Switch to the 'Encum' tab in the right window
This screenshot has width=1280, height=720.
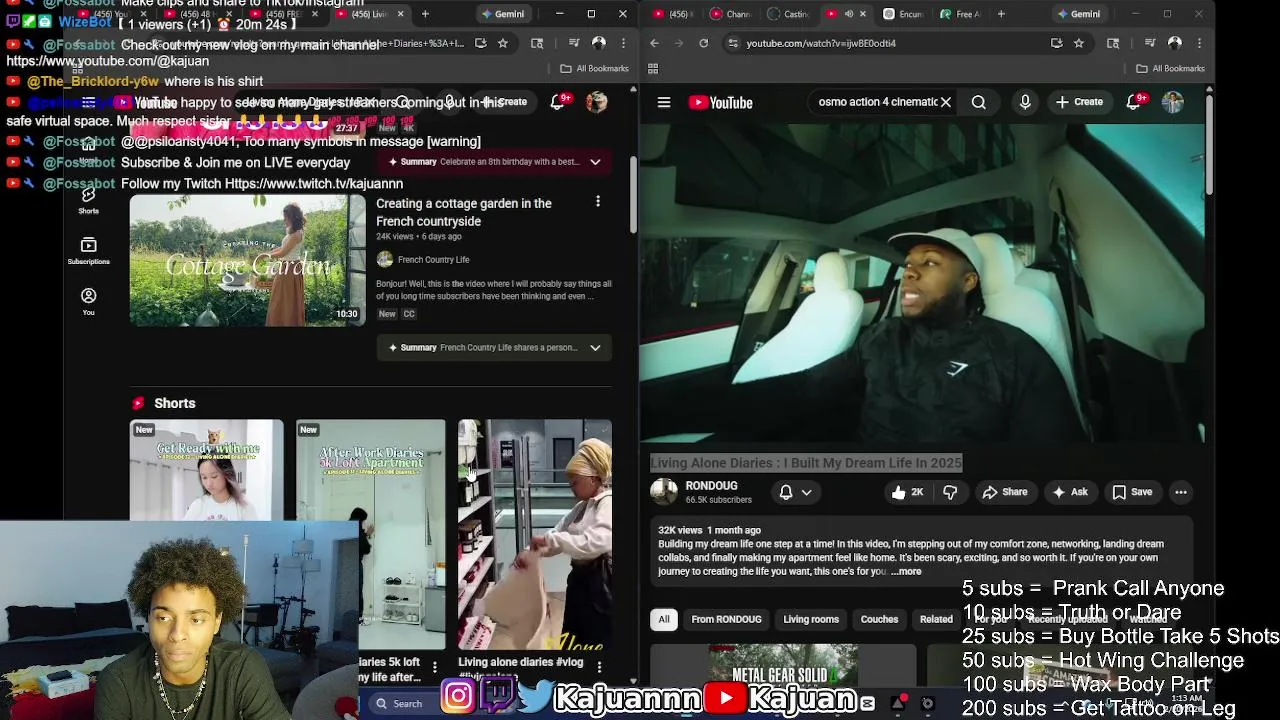tap(904, 14)
